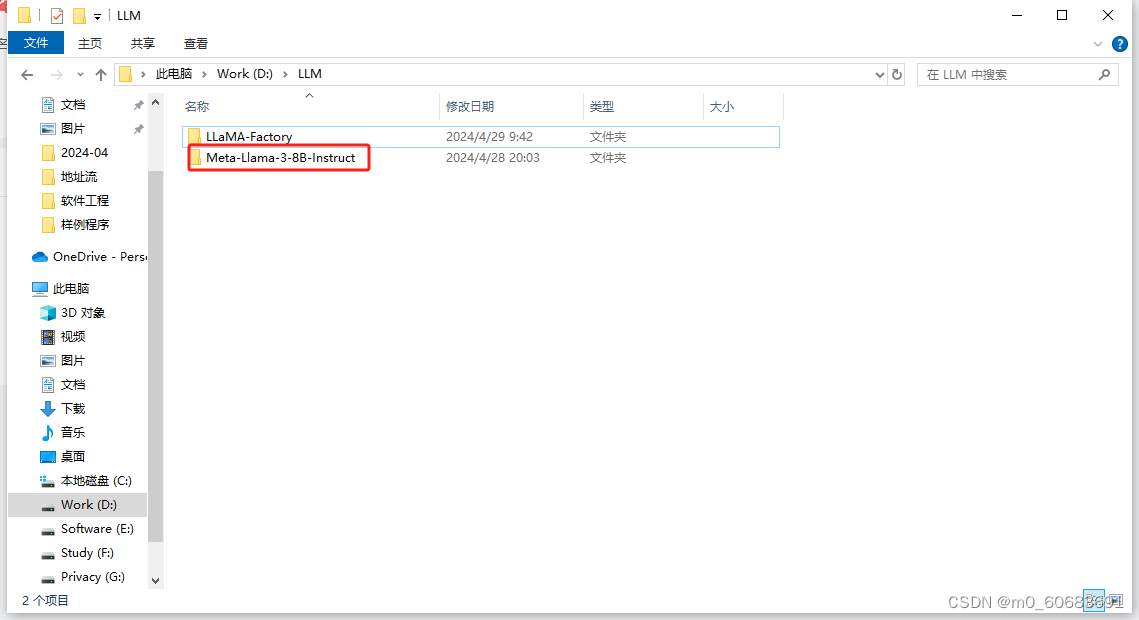The height and width of the screenshot is (620, 1139).
Task: Expand the ribbon with the chevron
Action: [1098, 44]
